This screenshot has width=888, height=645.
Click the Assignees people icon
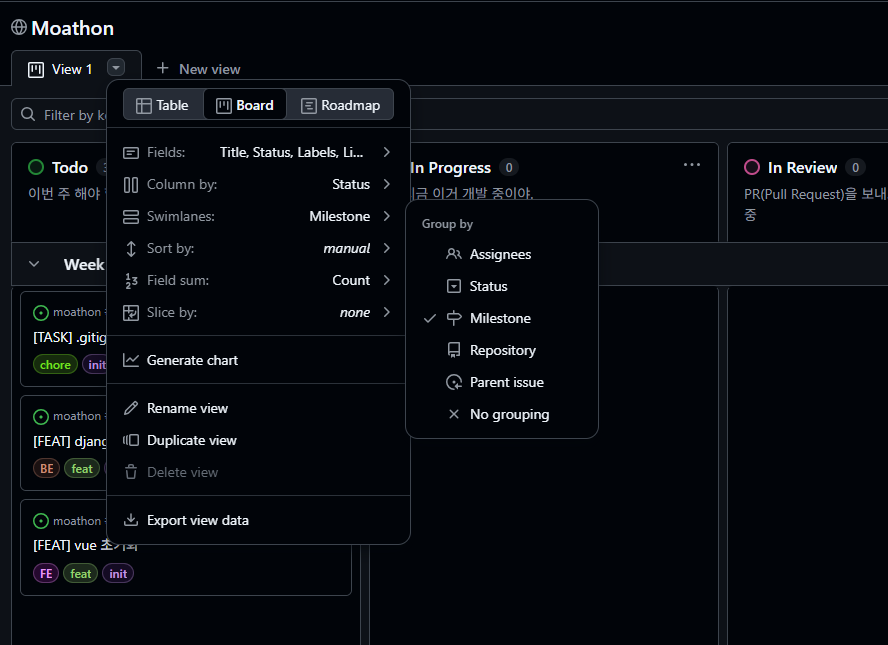pyautogui.click(x=454, y=254)
